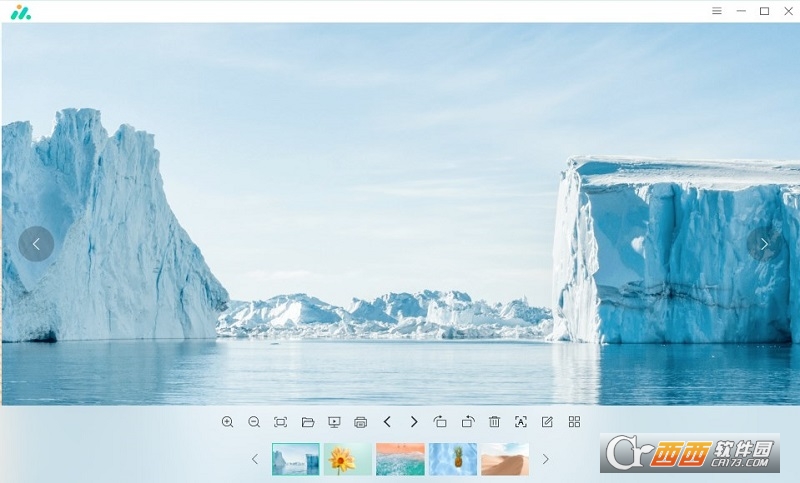Screen dimensions: 800x483
Task: Open text recognition (OCR) tool
Action: (520, 422)
